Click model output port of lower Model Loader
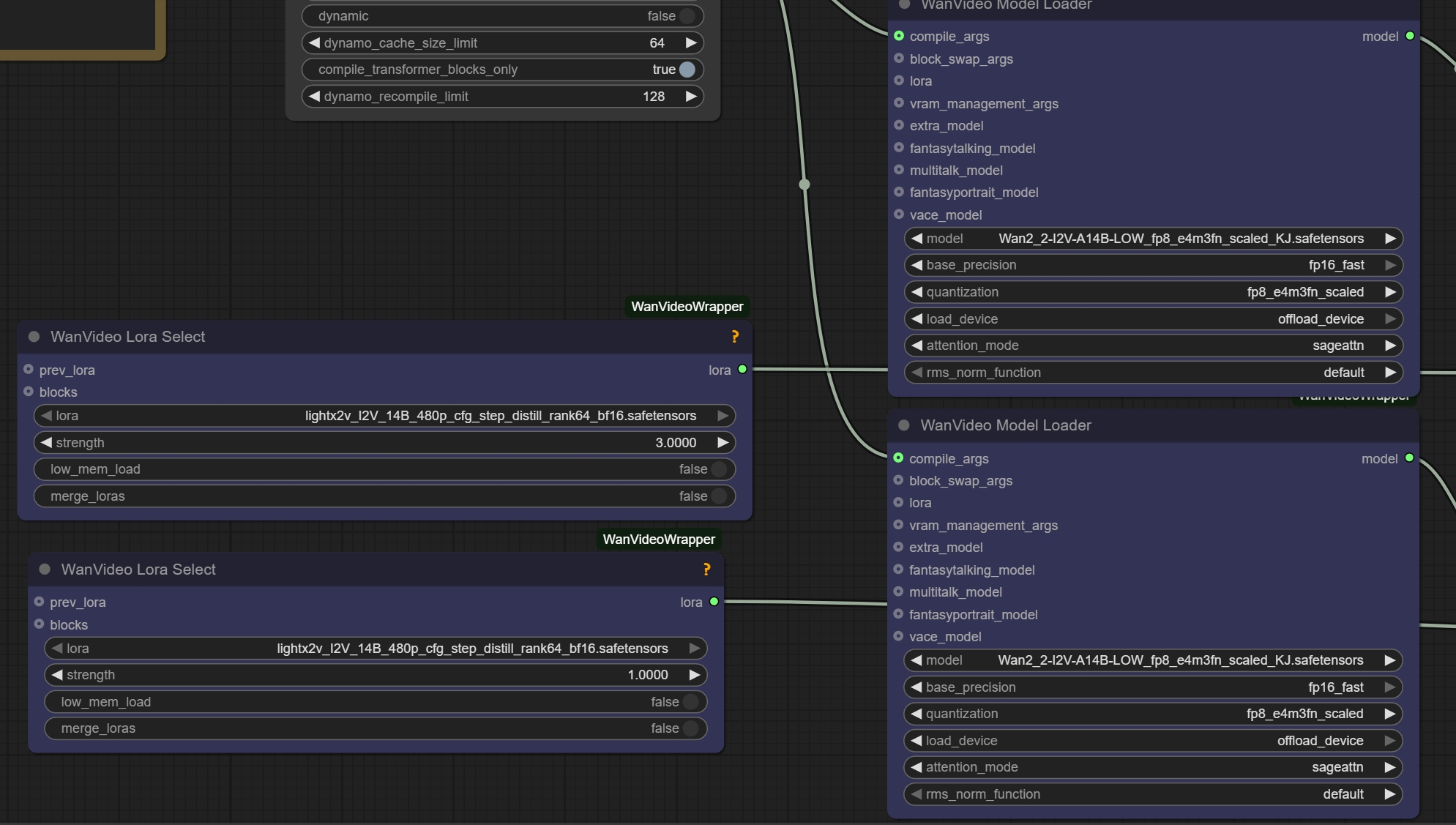 [x=1409, y=458]
